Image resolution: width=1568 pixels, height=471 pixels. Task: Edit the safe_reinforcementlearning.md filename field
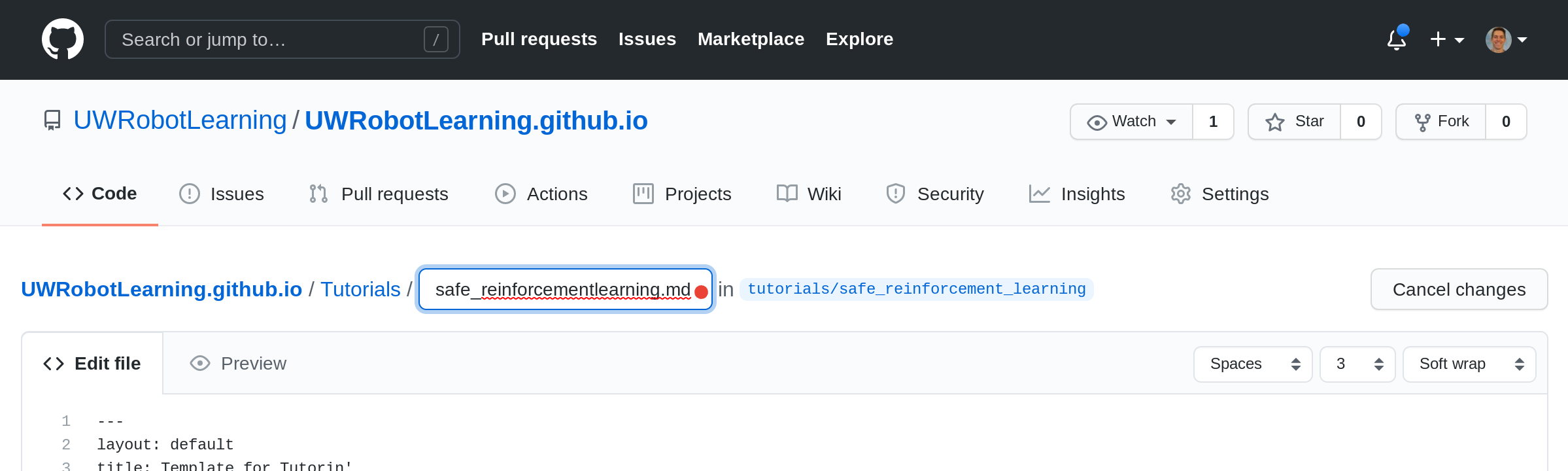tap(565, 289)
